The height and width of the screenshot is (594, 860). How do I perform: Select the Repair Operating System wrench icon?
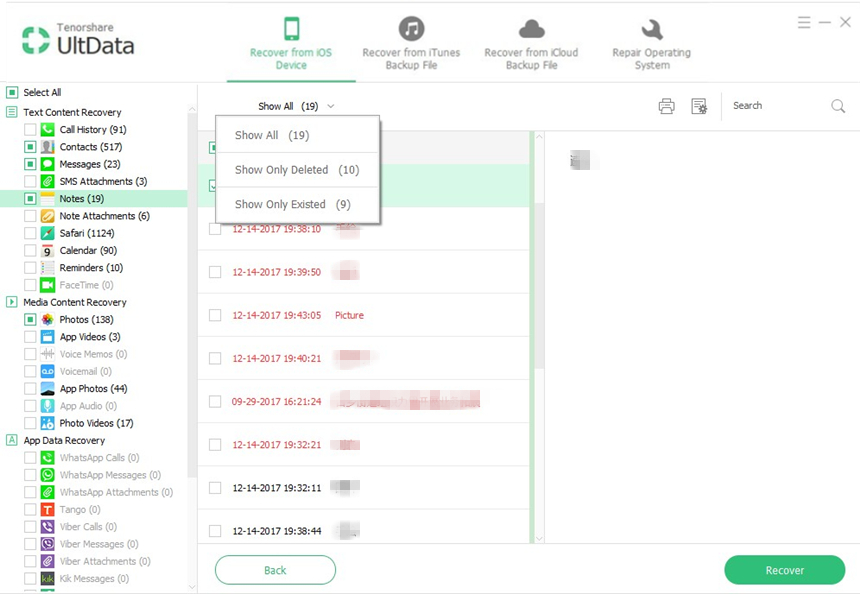coord(652,30)
